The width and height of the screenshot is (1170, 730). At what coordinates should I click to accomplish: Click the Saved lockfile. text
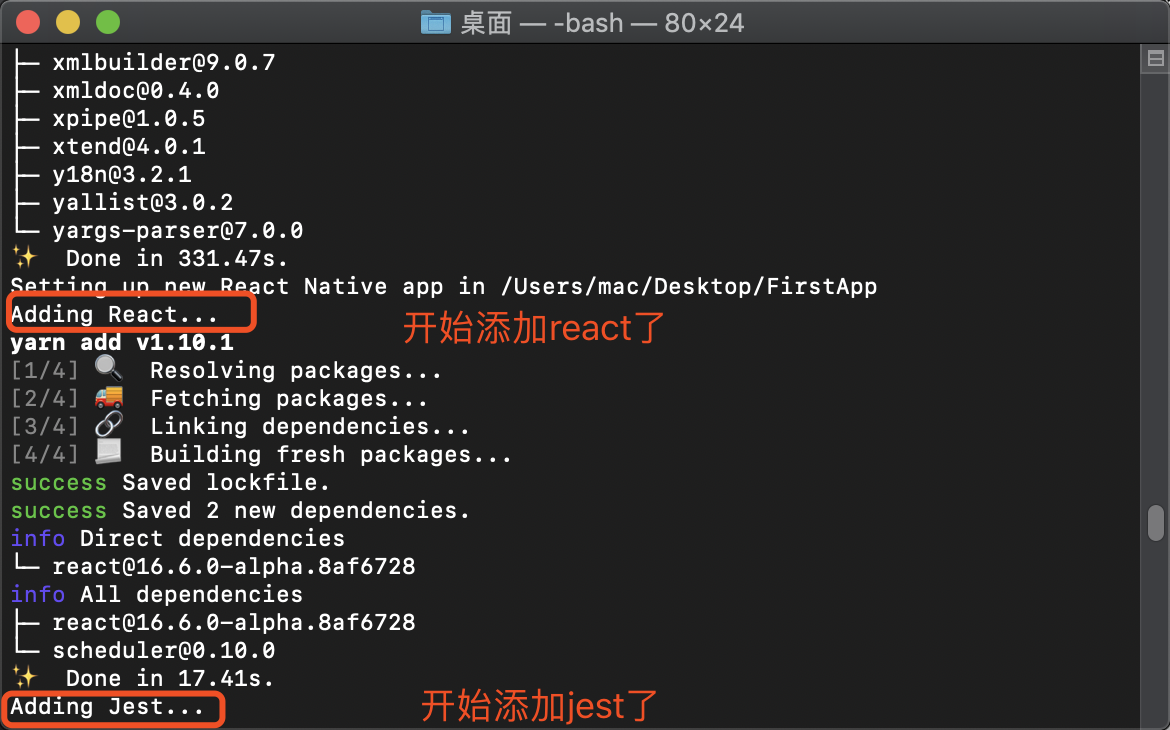tap(226, 483)
